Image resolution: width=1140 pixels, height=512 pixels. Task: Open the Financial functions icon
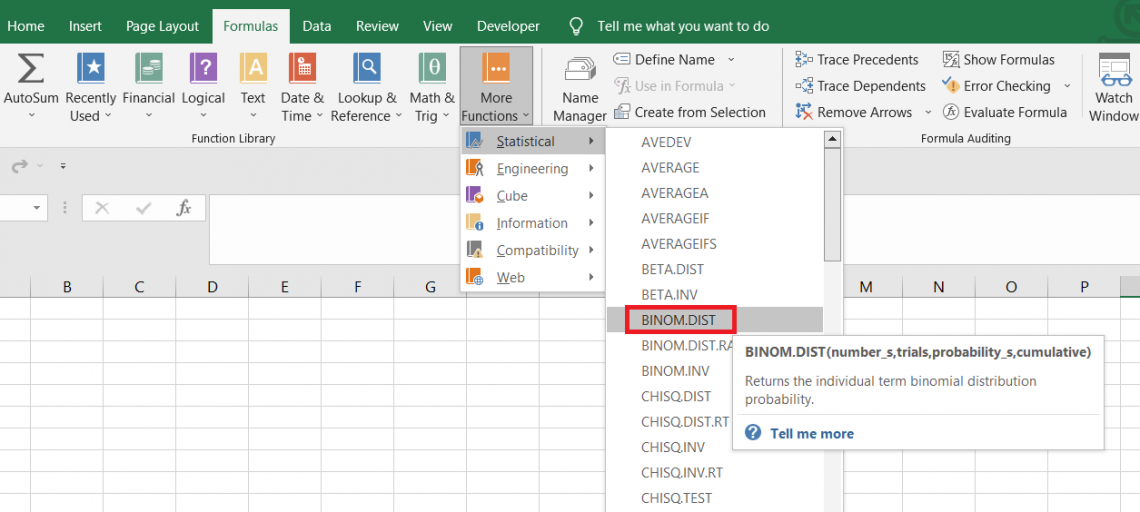point(149,69)
